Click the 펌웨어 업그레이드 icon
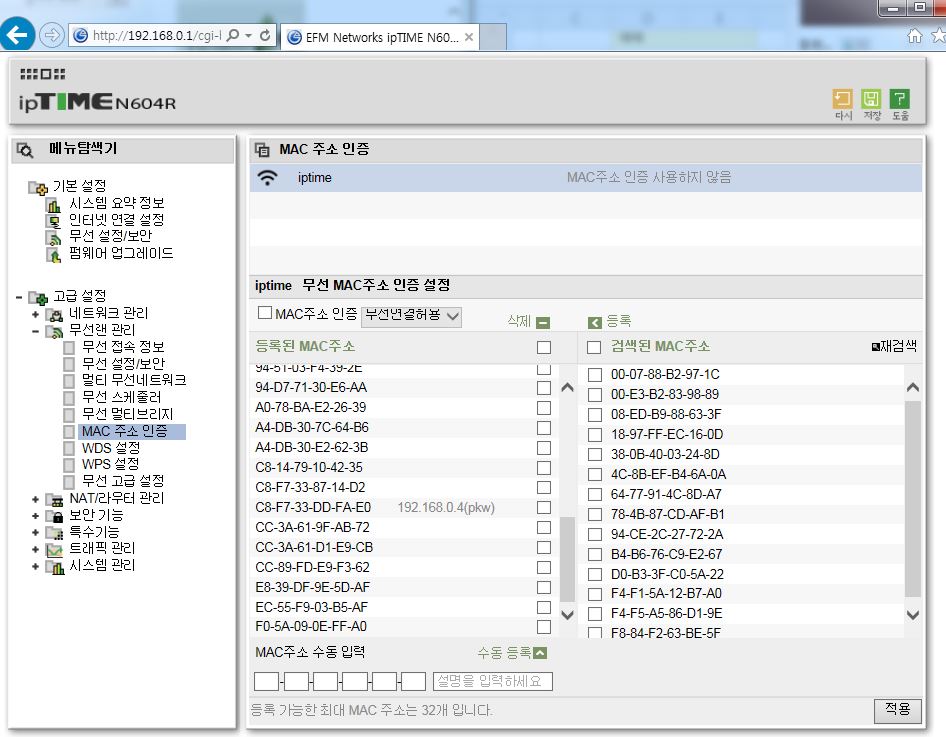This screenshot has height=737, width=946. coord(54,255)
